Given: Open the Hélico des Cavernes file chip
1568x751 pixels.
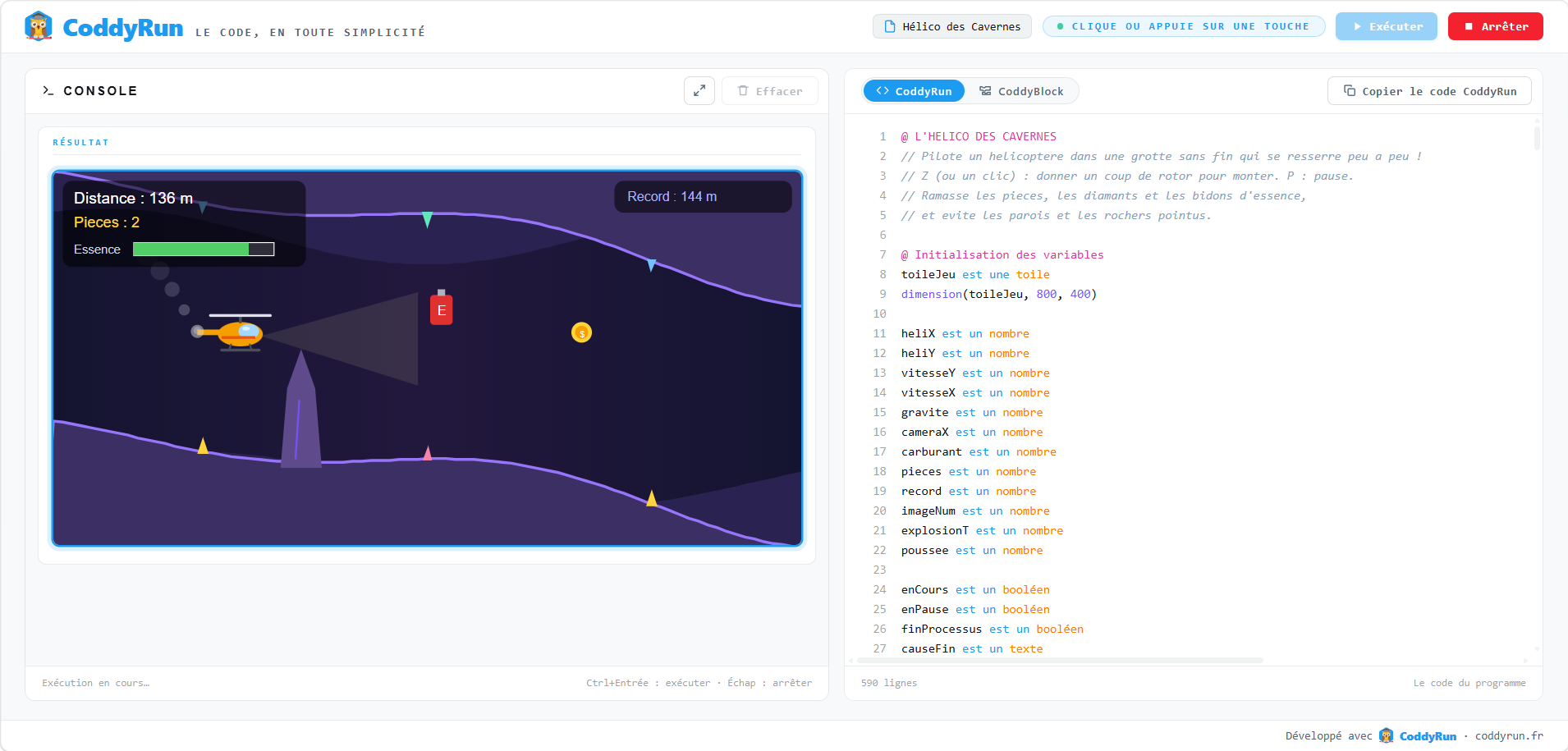Looking at the screenshot, I should [x=952, y=26].
